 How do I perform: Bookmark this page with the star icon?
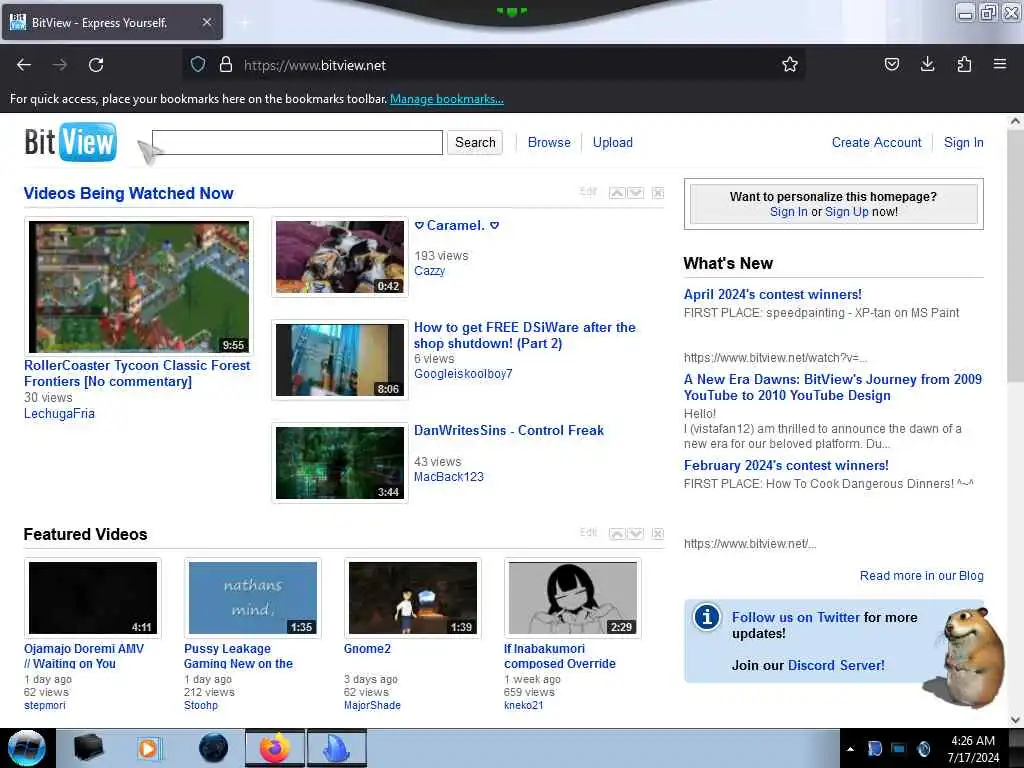click(790, 64)
